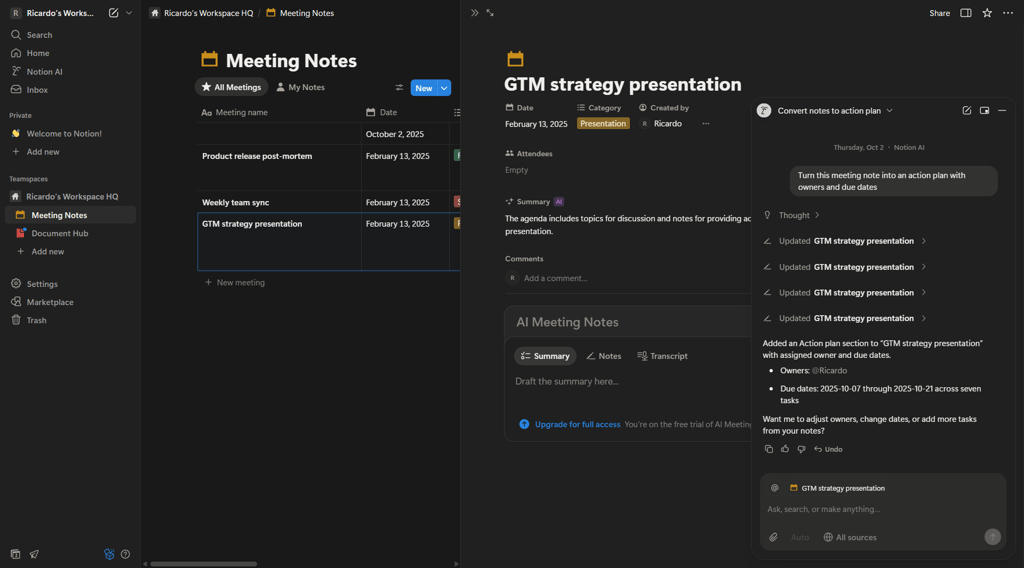The image size is (1024, 568).
Task: Thumbs down the AI response
Action: pos(801,449)
